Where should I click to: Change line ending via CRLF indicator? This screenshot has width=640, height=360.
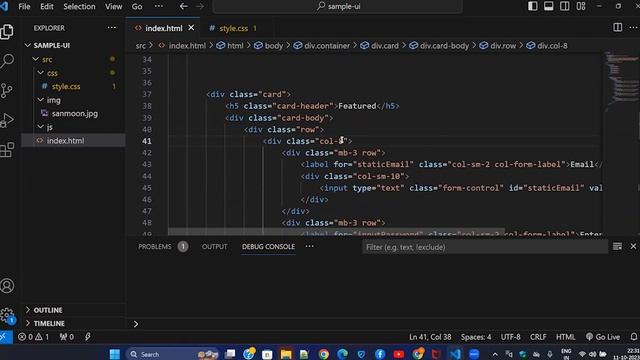coord(538,337)
